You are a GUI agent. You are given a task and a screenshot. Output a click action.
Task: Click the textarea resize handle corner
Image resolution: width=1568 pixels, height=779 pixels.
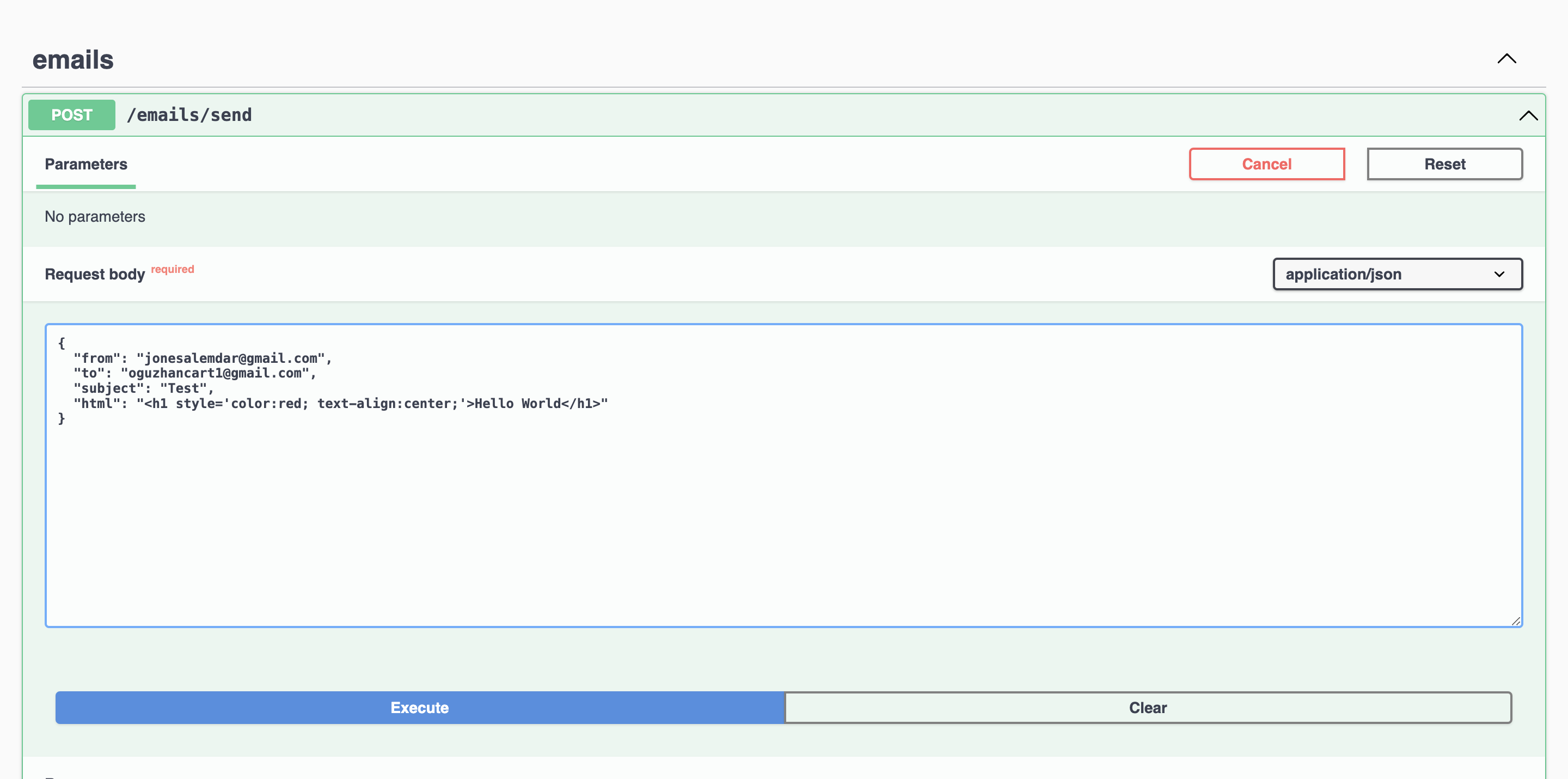point(1515,620)
